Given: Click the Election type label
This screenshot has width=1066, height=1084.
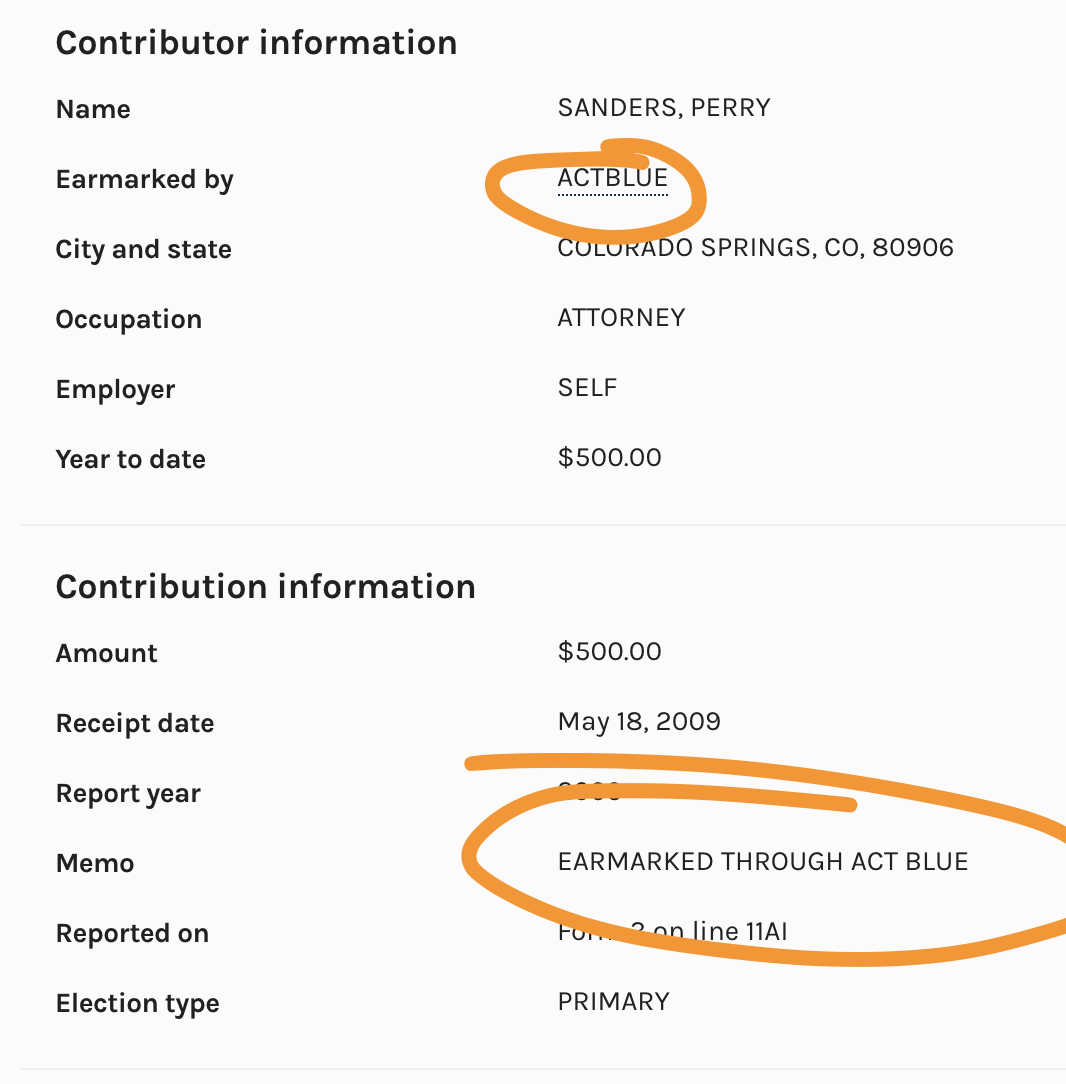Looking at the screenshot, I should 137,1004.
